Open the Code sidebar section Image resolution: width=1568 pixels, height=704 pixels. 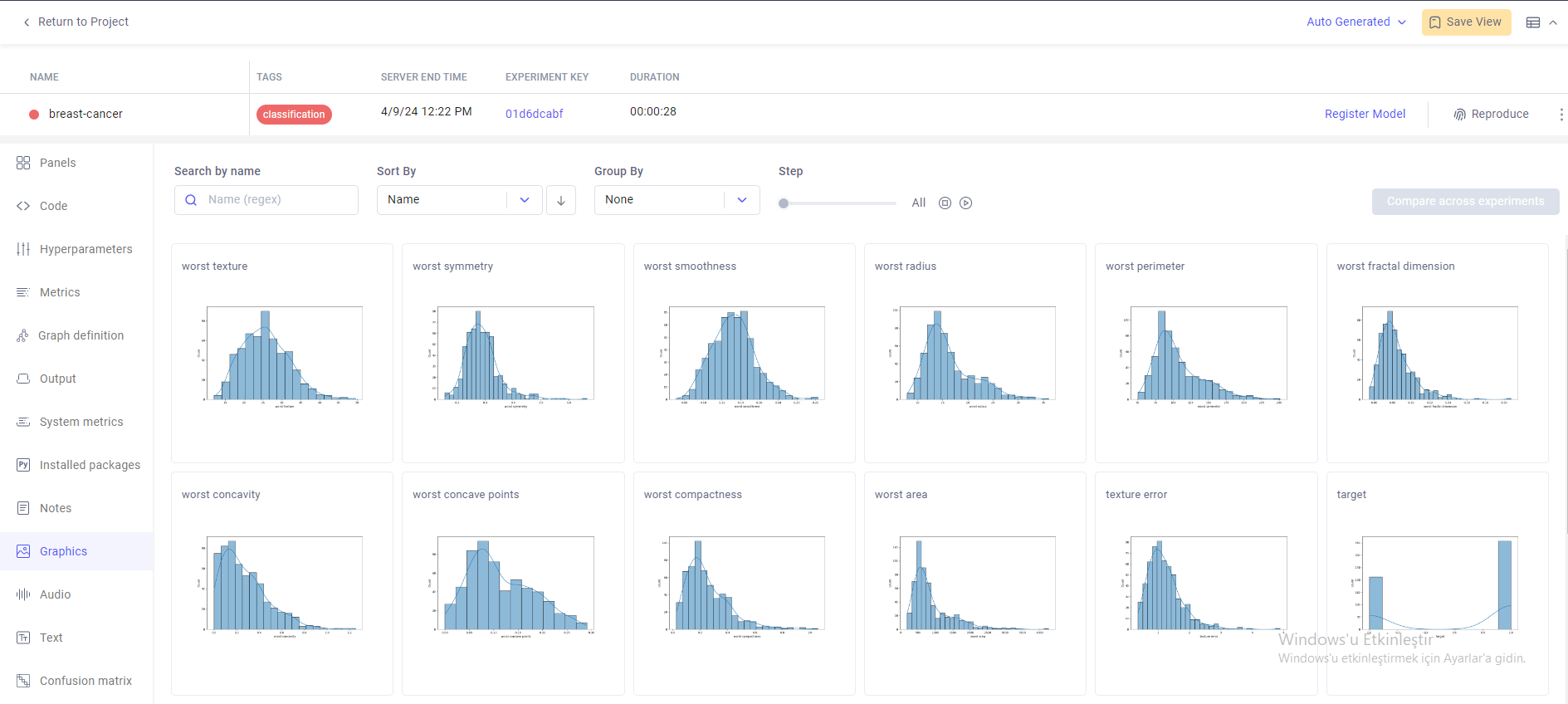pos(76,206)
